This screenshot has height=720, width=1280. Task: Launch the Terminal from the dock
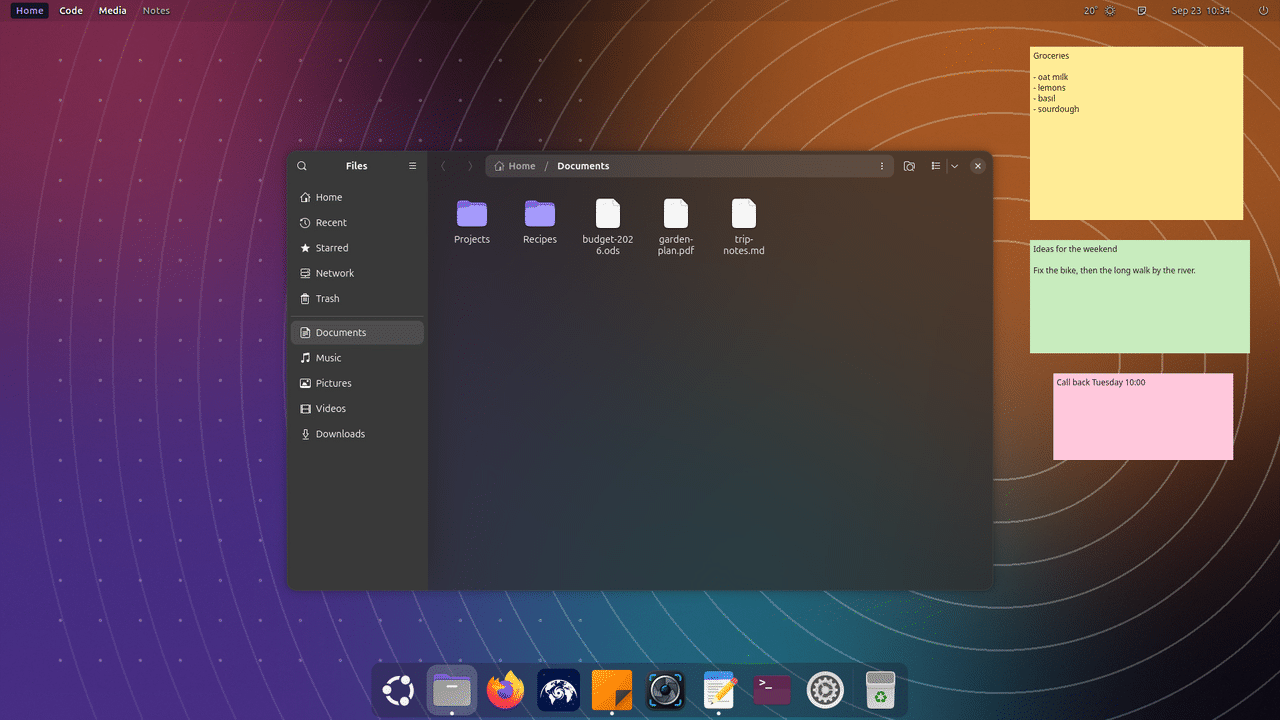click(772, 690)
